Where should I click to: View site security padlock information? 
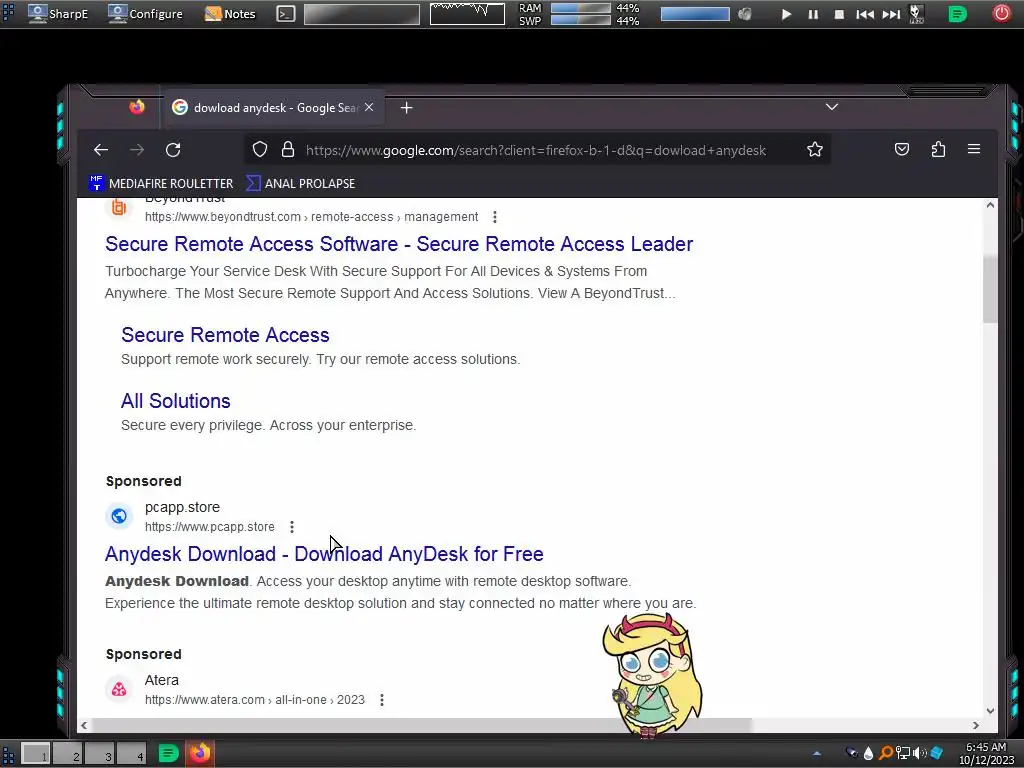(x=287, y=150)
